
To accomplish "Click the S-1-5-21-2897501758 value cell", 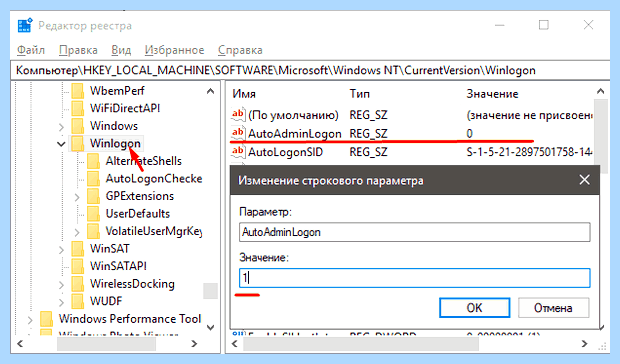I will click(529, 152).
